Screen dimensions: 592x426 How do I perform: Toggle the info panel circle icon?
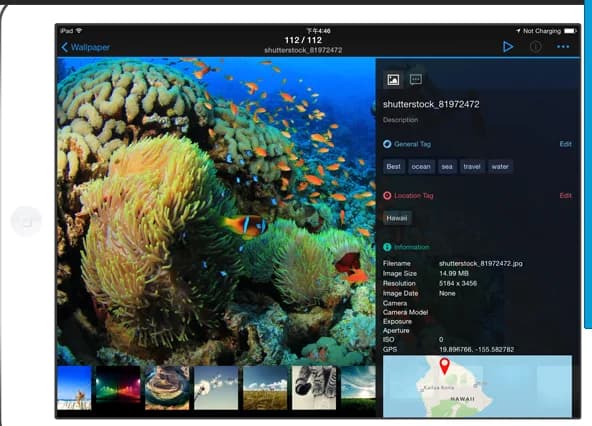pos(535,47)
